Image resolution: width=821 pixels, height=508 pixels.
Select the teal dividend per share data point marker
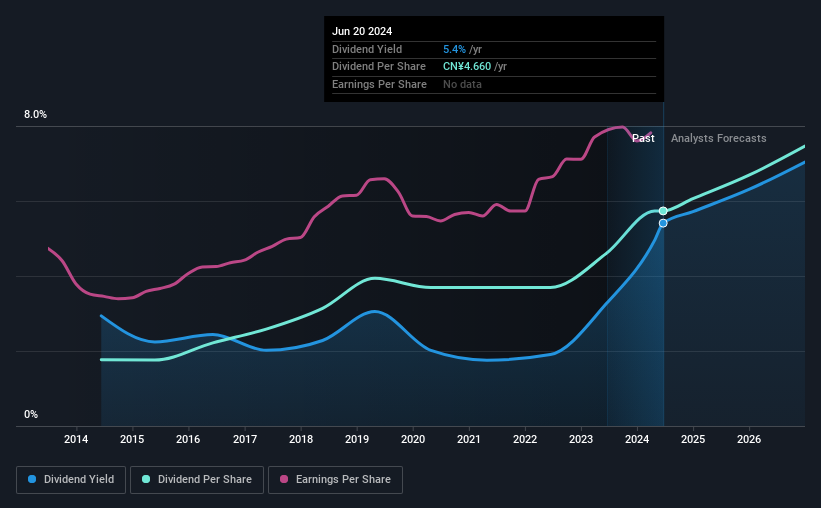[663, 211]
